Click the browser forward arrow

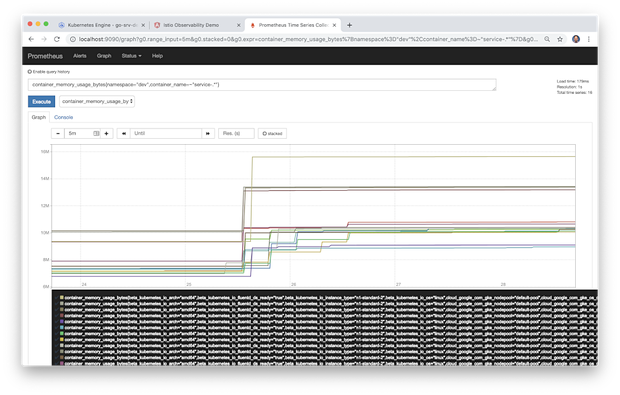[44, 39]
